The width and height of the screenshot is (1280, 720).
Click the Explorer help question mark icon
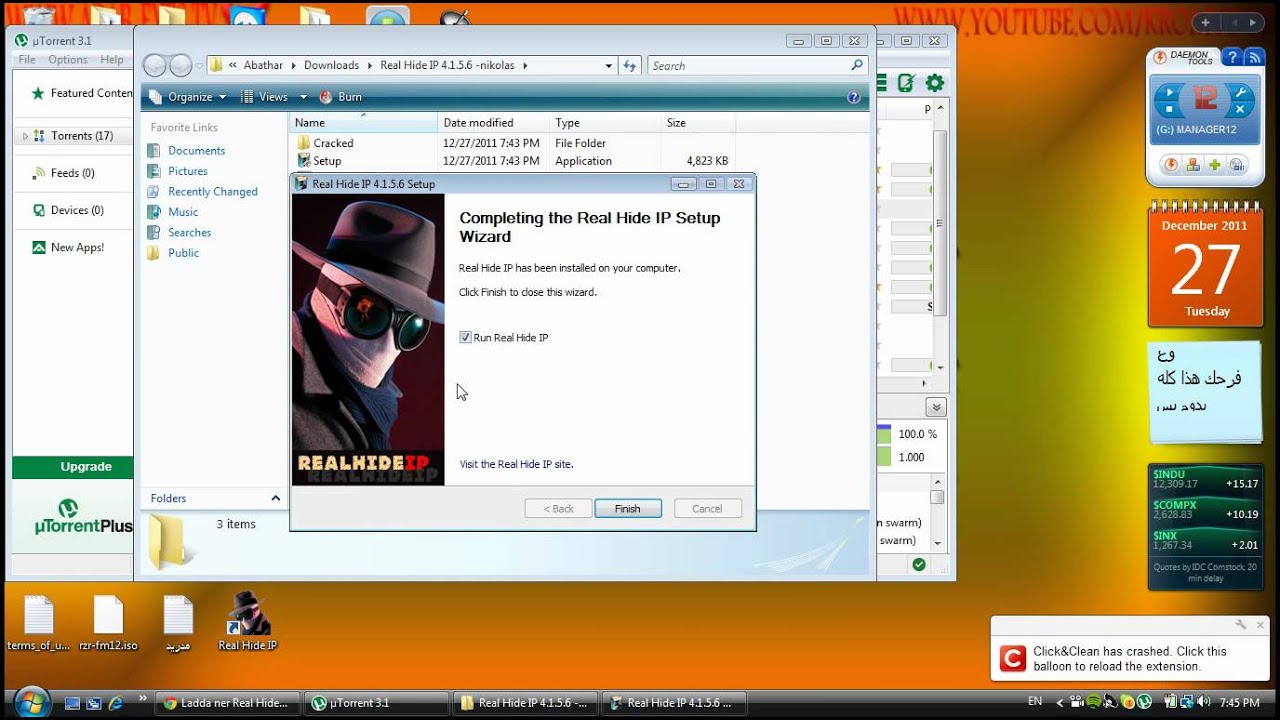coord(853,97)
